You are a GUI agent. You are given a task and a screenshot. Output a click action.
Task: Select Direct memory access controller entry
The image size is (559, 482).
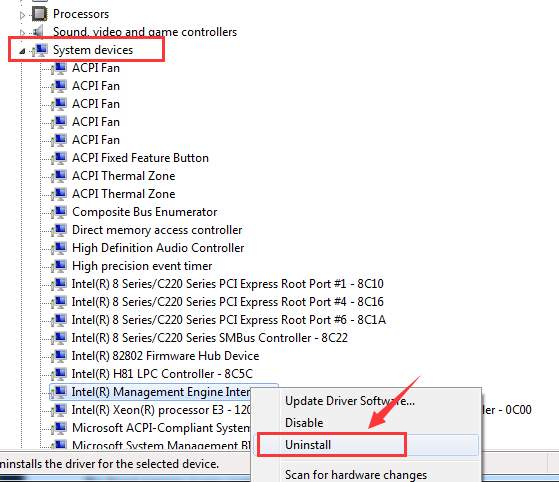(x=157, y=230)
